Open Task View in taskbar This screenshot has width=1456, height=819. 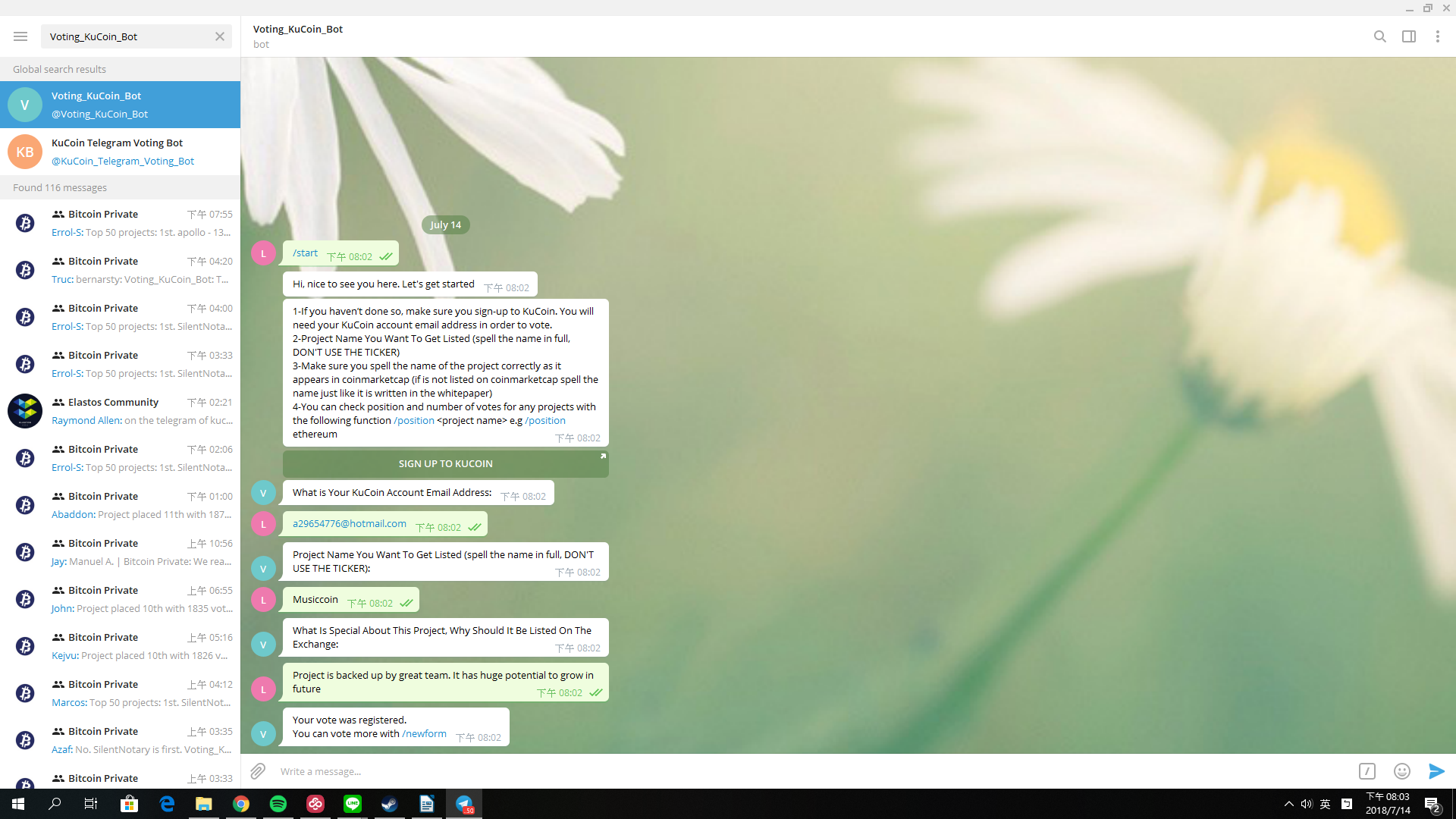pyautogui.click(x=91, y=804)
